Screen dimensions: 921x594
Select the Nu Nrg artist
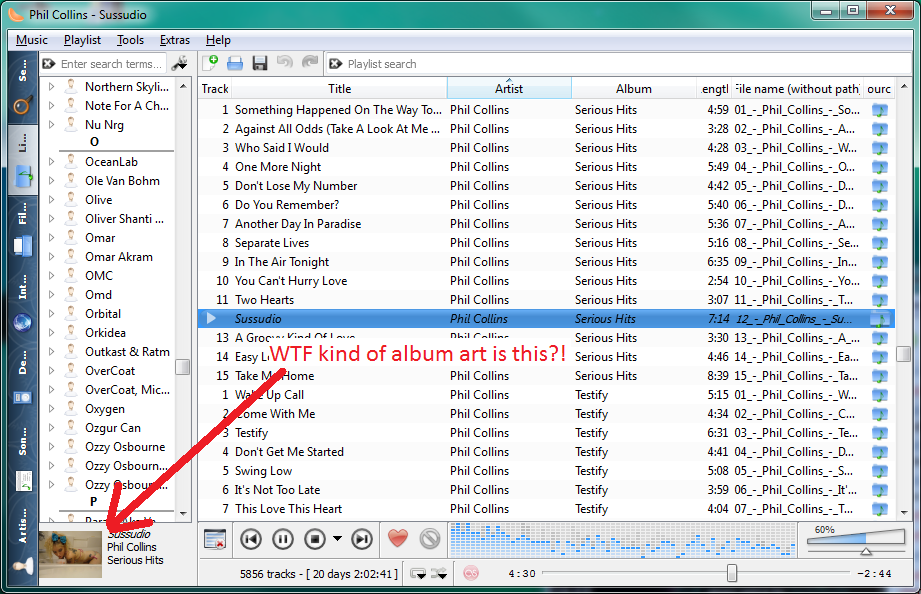[x=105, y=125]
